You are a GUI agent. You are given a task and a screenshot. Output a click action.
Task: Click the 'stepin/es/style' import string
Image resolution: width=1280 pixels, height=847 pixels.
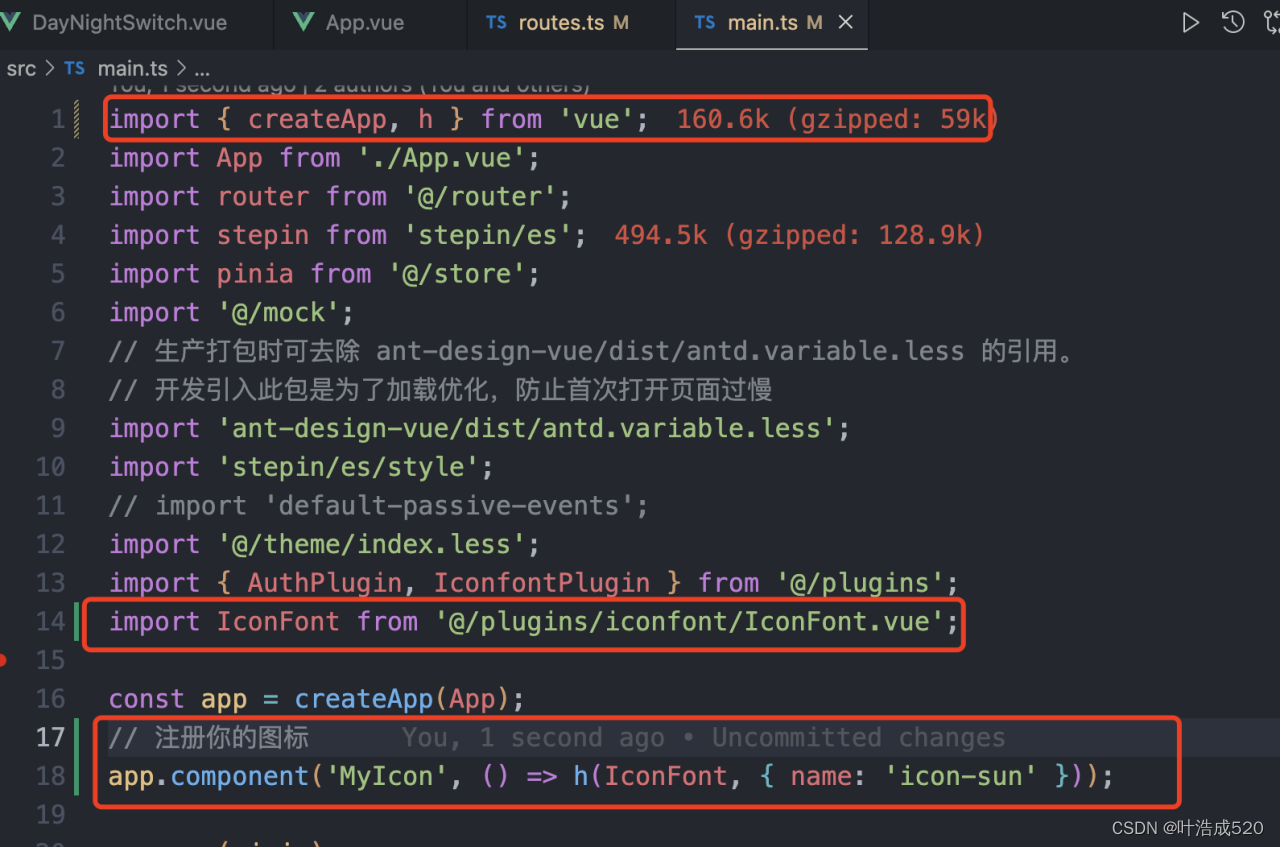point(348,467)
